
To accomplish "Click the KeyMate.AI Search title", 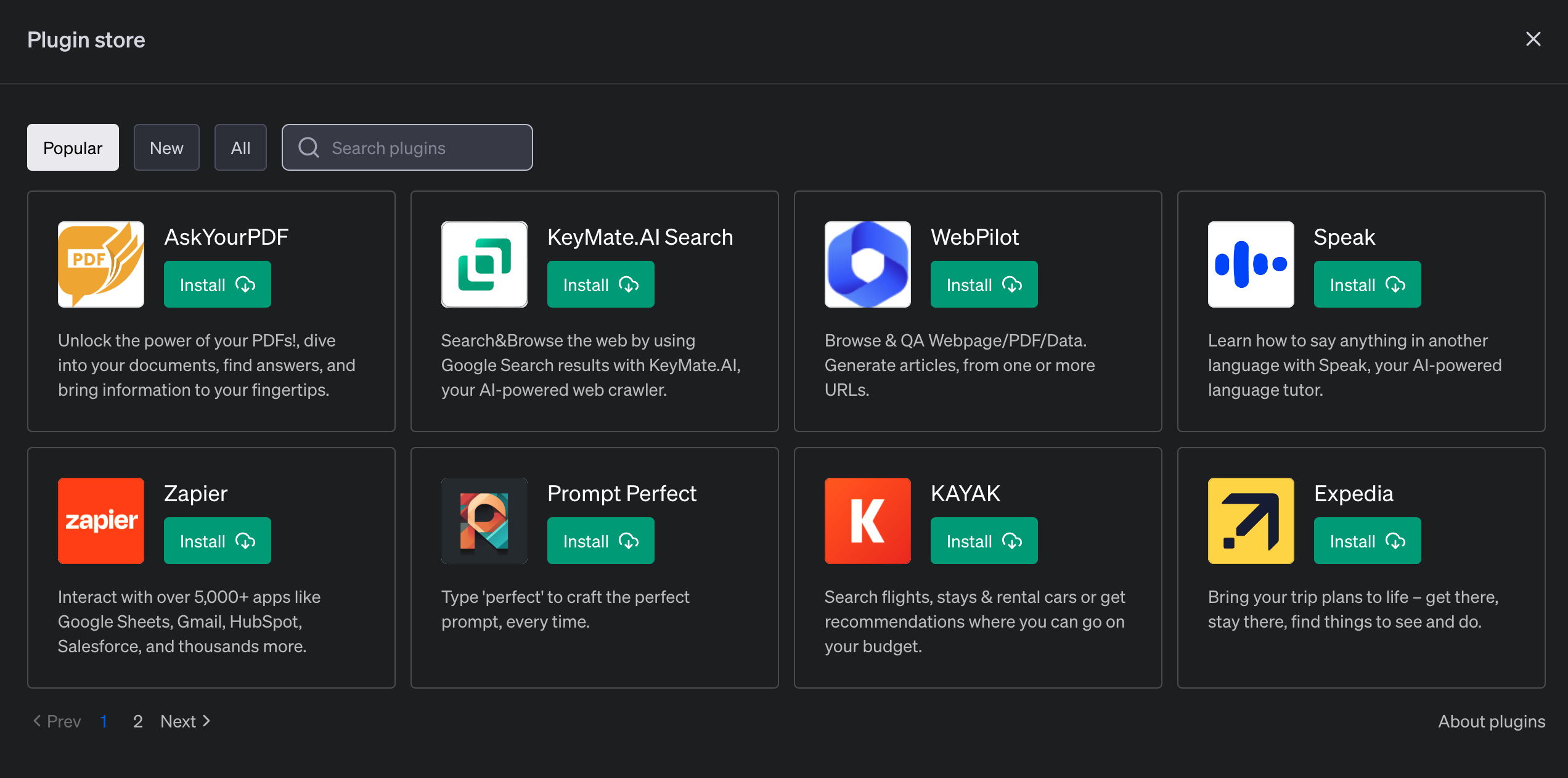I will [x=640, y=237].
